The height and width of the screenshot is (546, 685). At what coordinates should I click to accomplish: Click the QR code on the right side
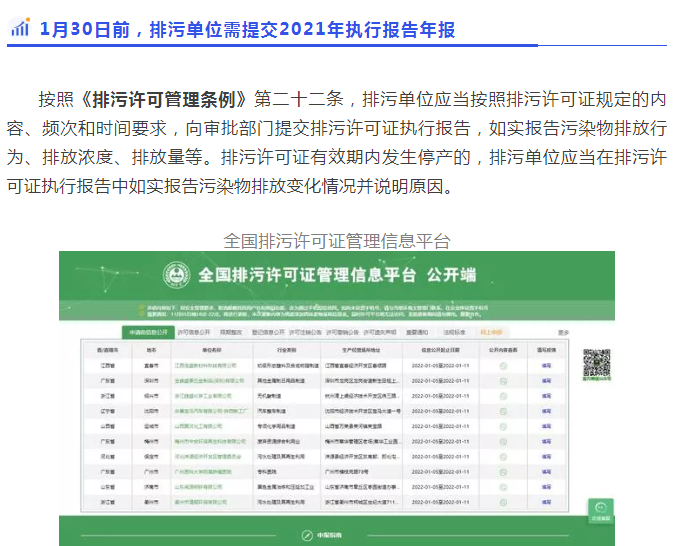click(x=597, y=362)
